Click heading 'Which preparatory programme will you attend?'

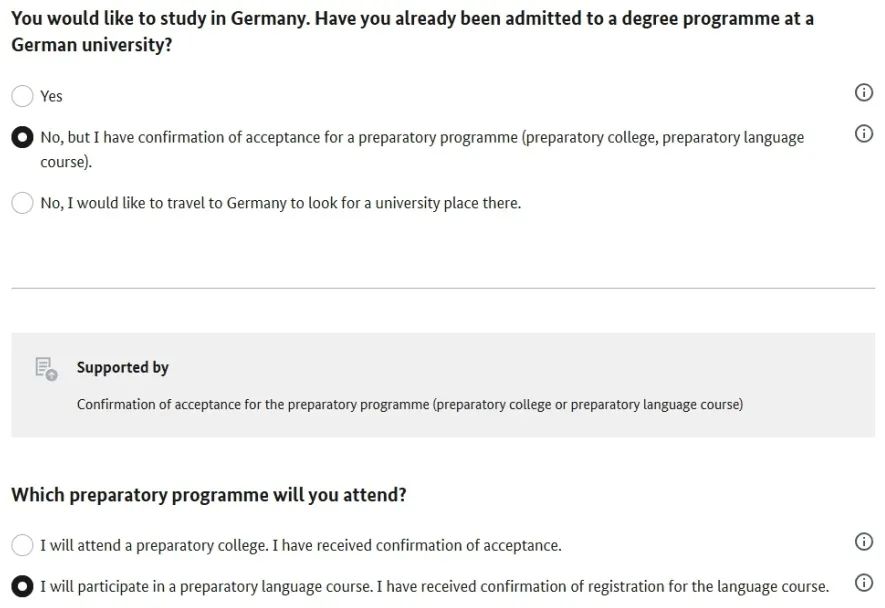pos(209,495)
